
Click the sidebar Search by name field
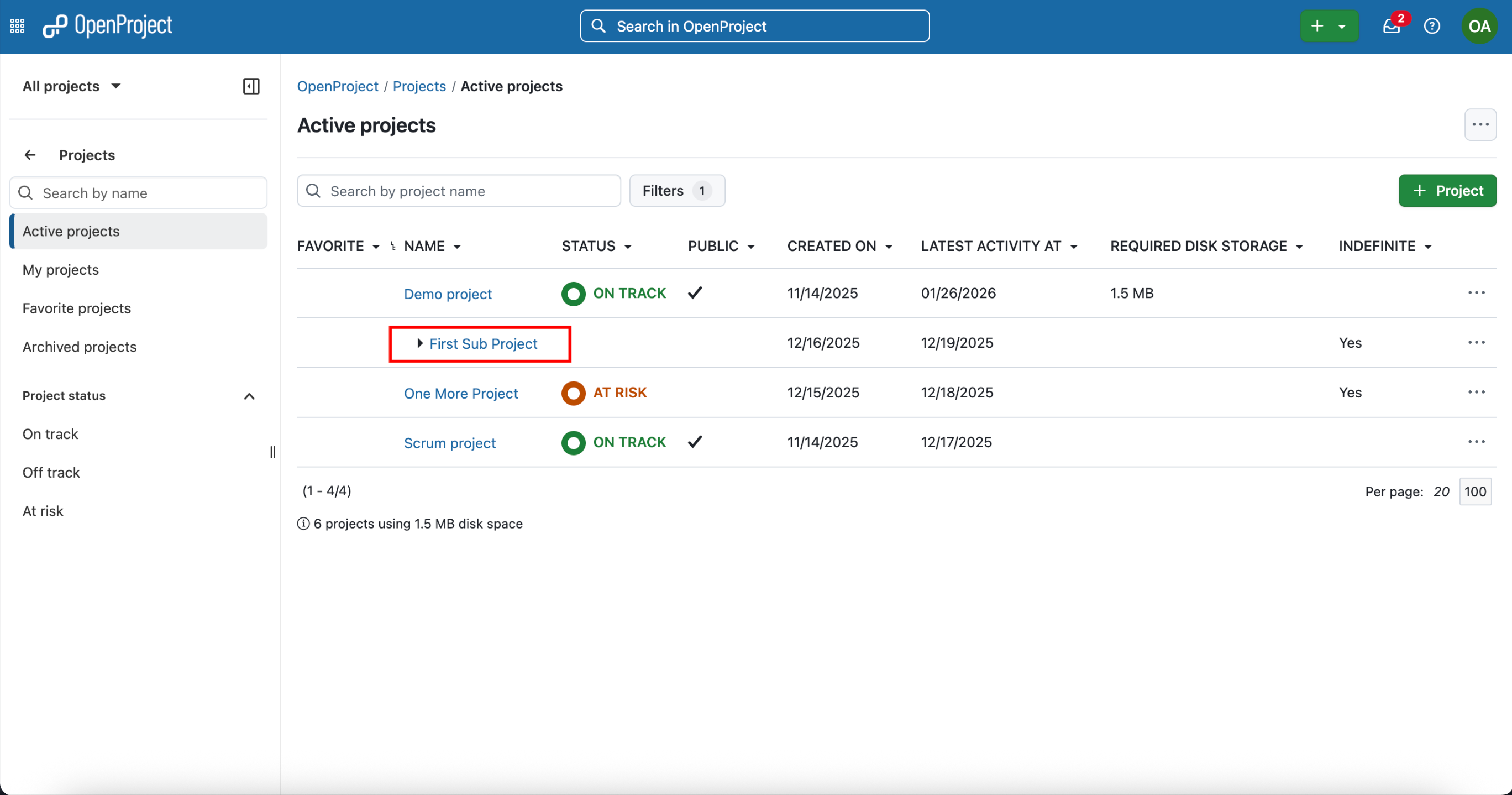coord(139,193)
